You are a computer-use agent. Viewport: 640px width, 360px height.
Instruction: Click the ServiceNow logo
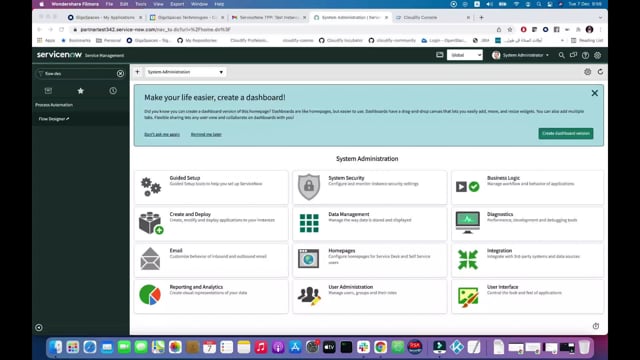(x=59, y=55)
